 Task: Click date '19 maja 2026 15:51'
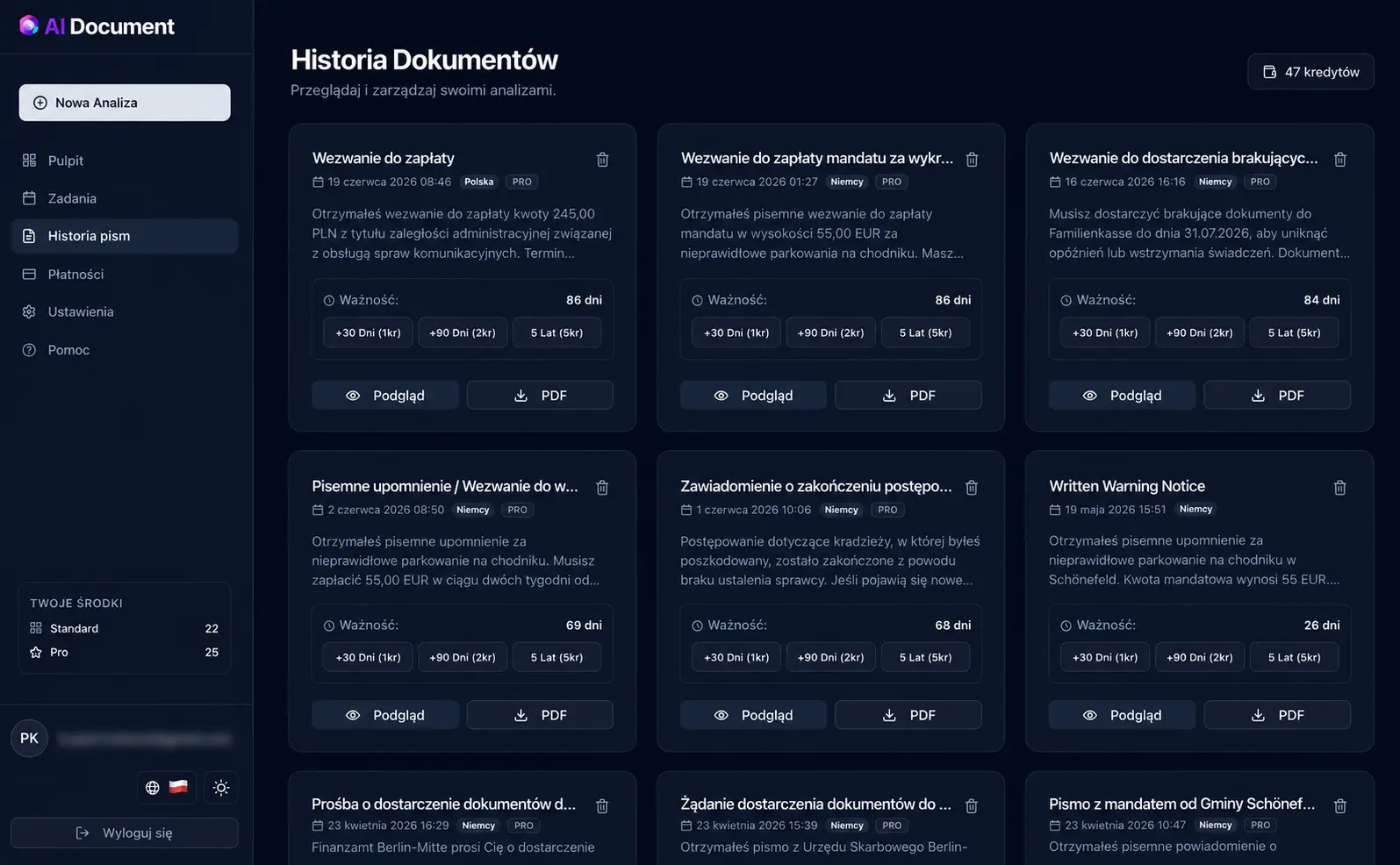point(1115,509)
